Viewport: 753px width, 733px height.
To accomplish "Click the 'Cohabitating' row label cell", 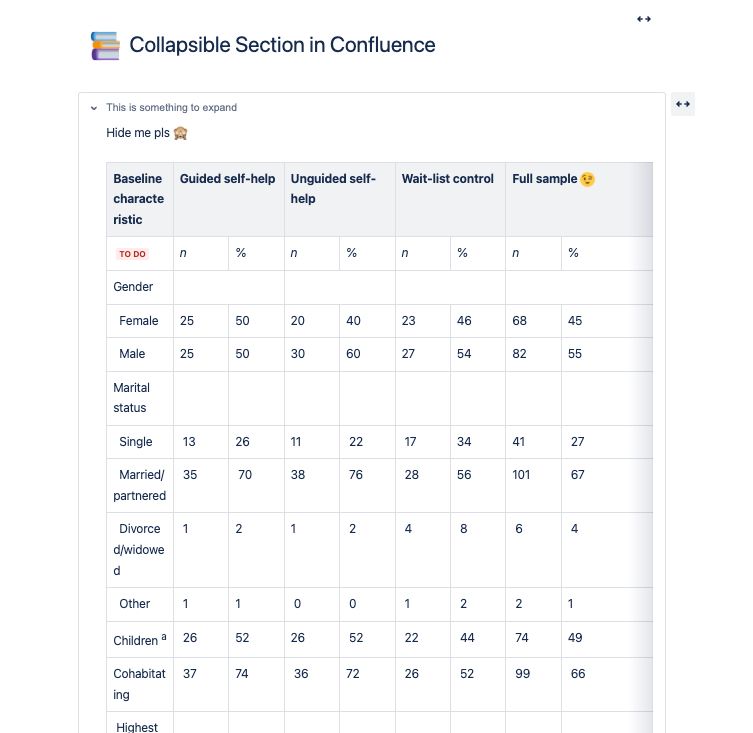I will [x=139, y=684].
